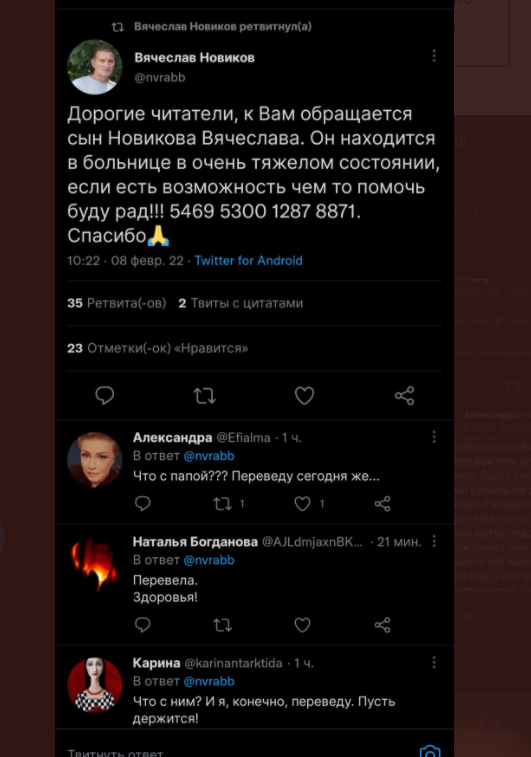Open @nvrabb mention in Карина's reply
Image resolution: width=531 pixels, height=757 pixels.
[209, 681]
